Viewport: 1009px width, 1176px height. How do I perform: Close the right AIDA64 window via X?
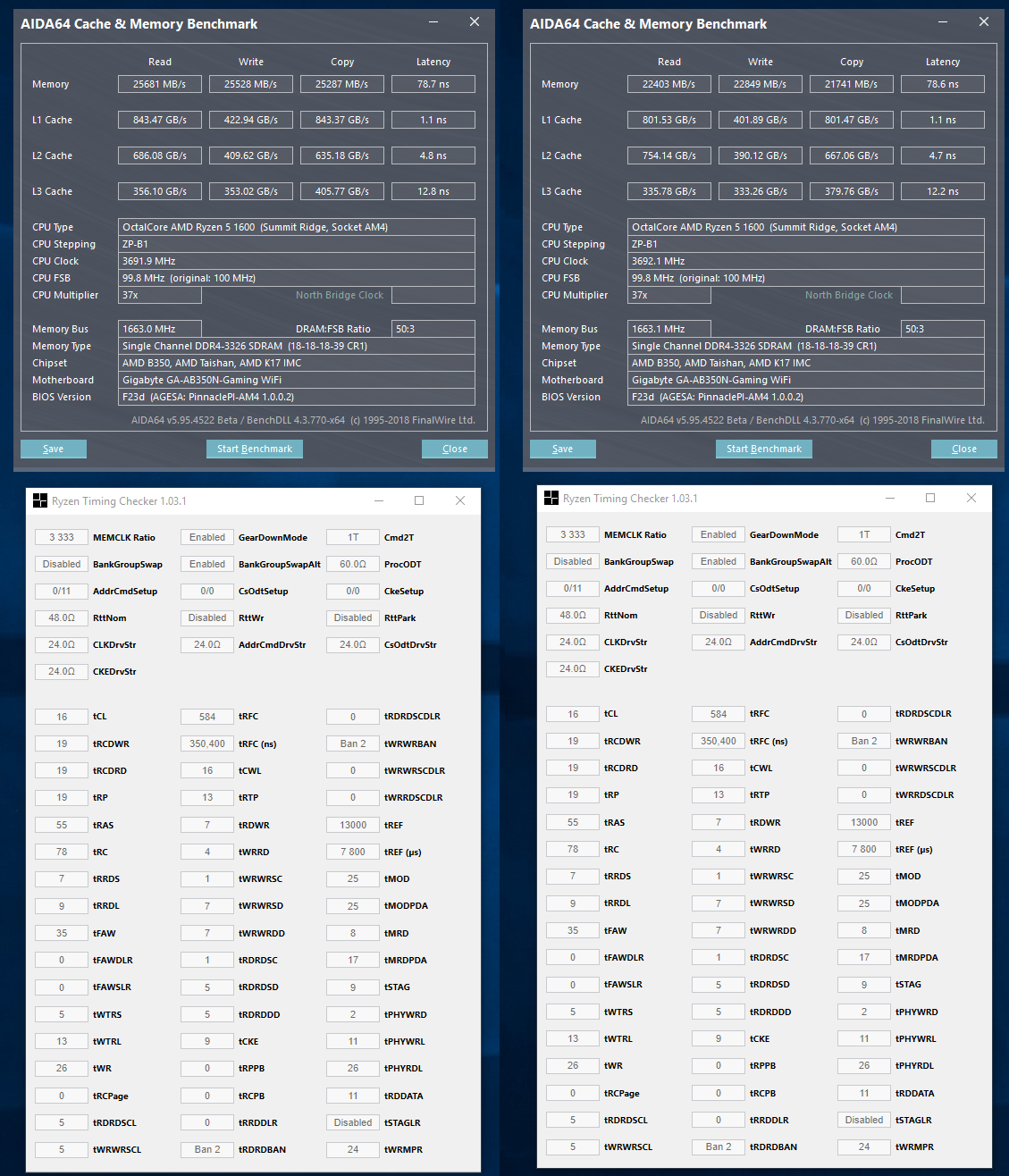click(984, 22)
